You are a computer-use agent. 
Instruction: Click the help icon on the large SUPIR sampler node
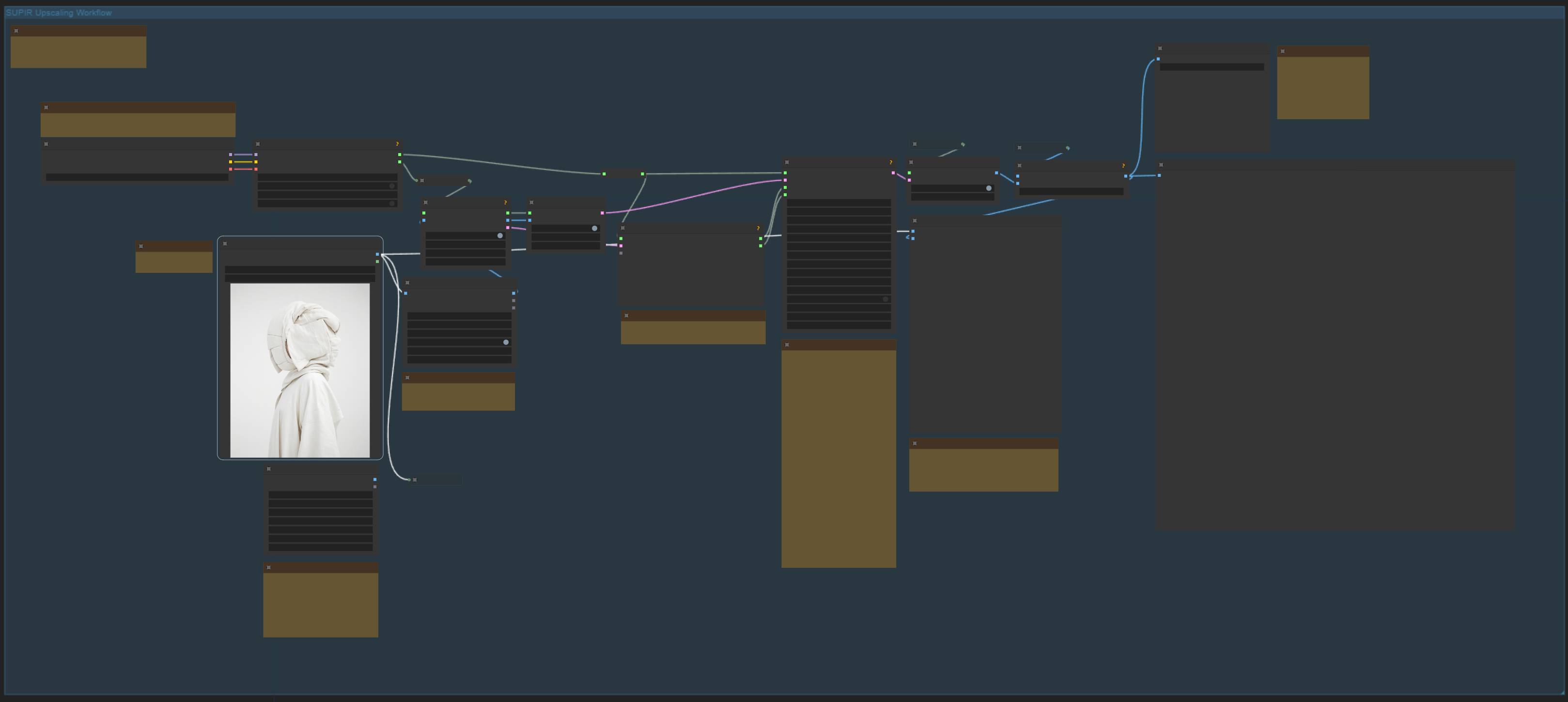(x=890, y=162)
